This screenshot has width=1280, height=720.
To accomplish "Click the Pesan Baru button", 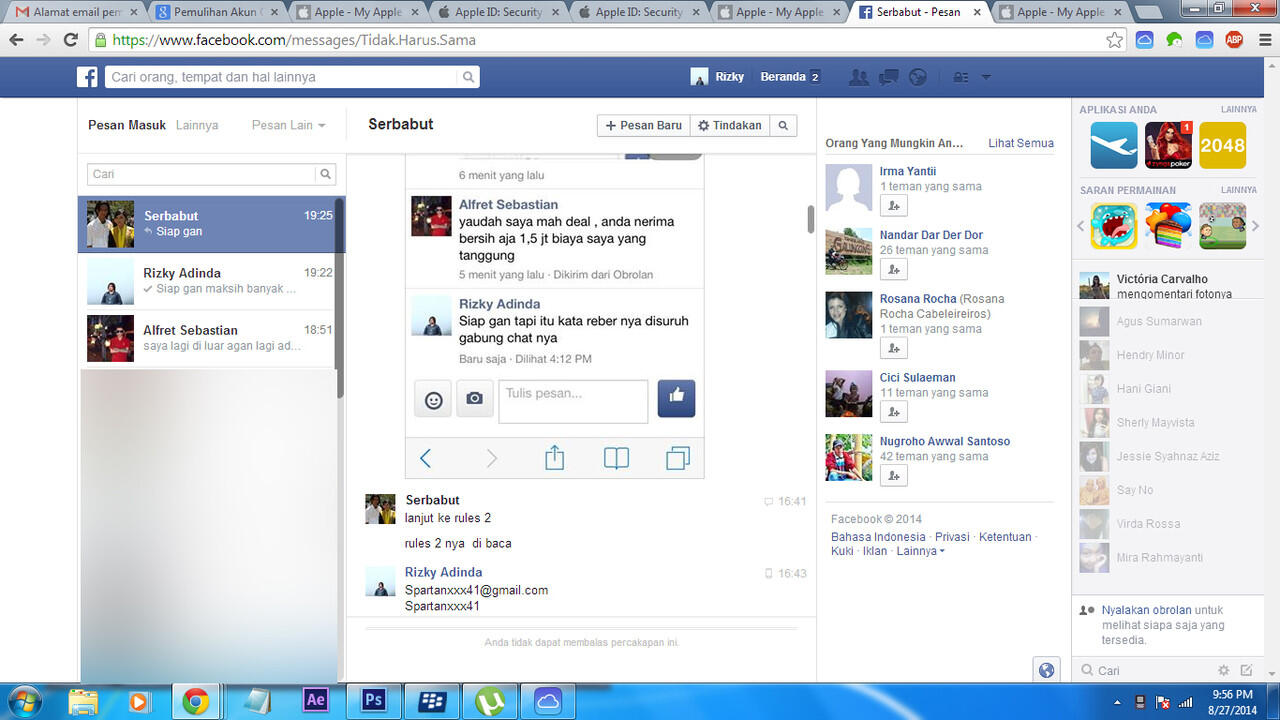I will (x=643, y=126).
